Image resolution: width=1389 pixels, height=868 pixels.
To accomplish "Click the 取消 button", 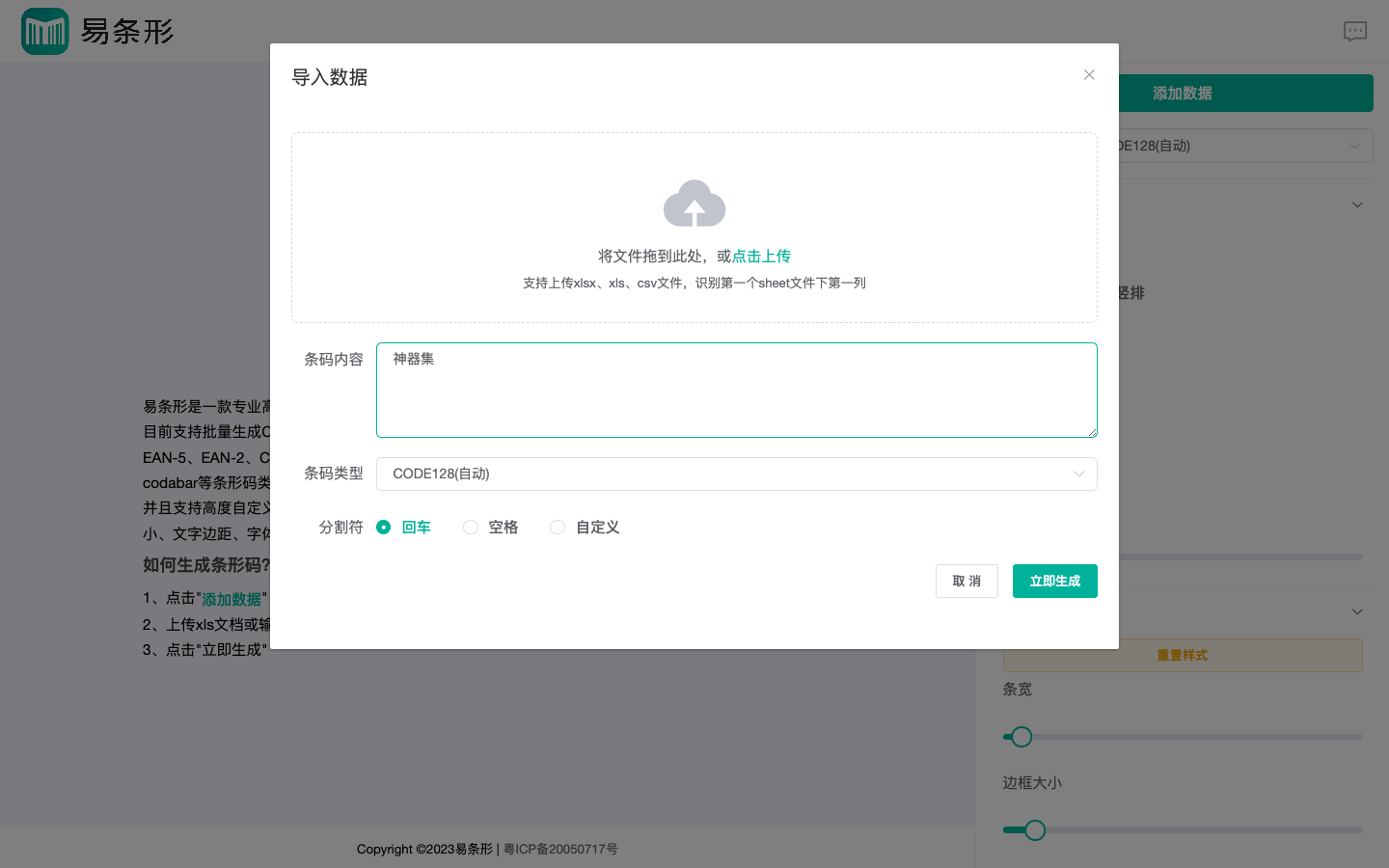I will coord(967,581).
